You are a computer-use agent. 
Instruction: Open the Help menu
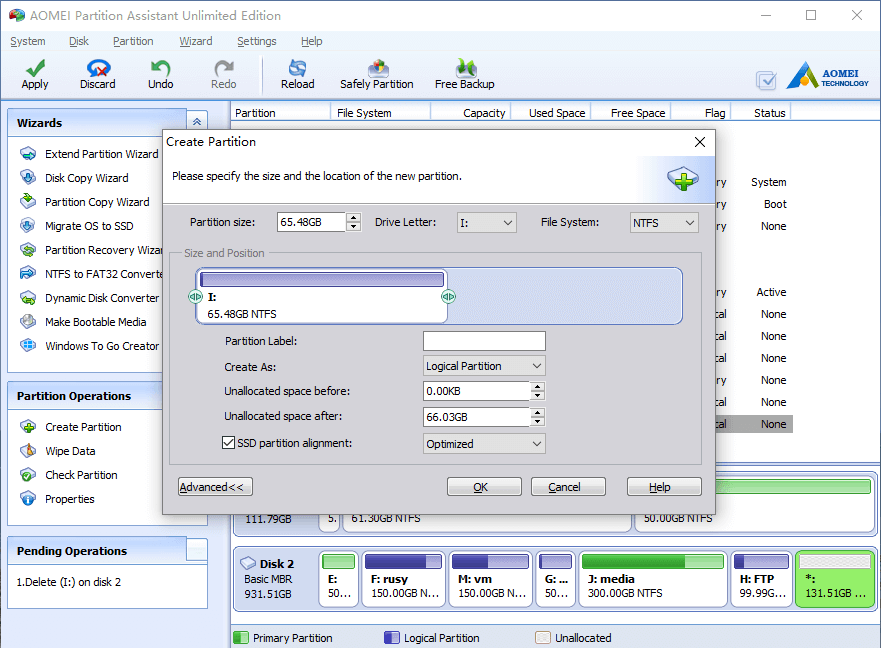point(311,41)
